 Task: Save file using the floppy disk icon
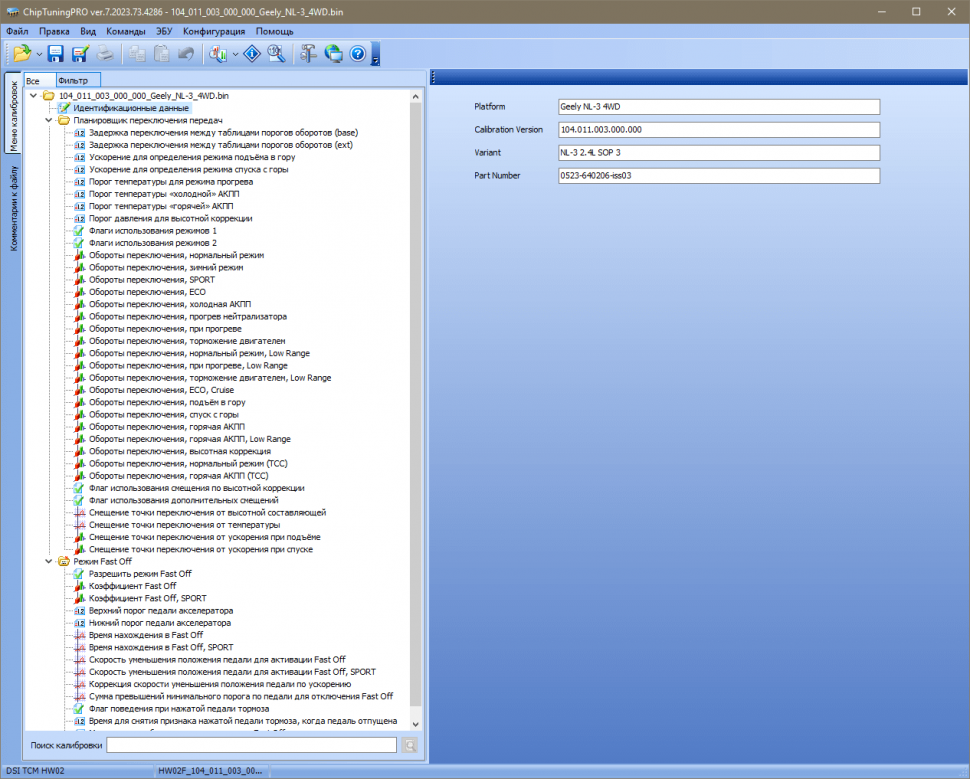point(56,53)
